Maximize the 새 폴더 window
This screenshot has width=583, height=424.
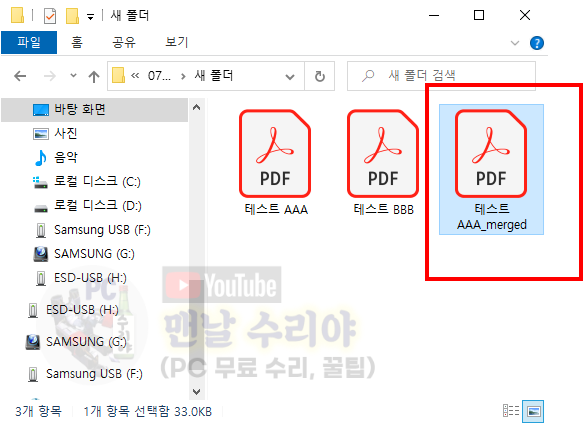point(479,16)
